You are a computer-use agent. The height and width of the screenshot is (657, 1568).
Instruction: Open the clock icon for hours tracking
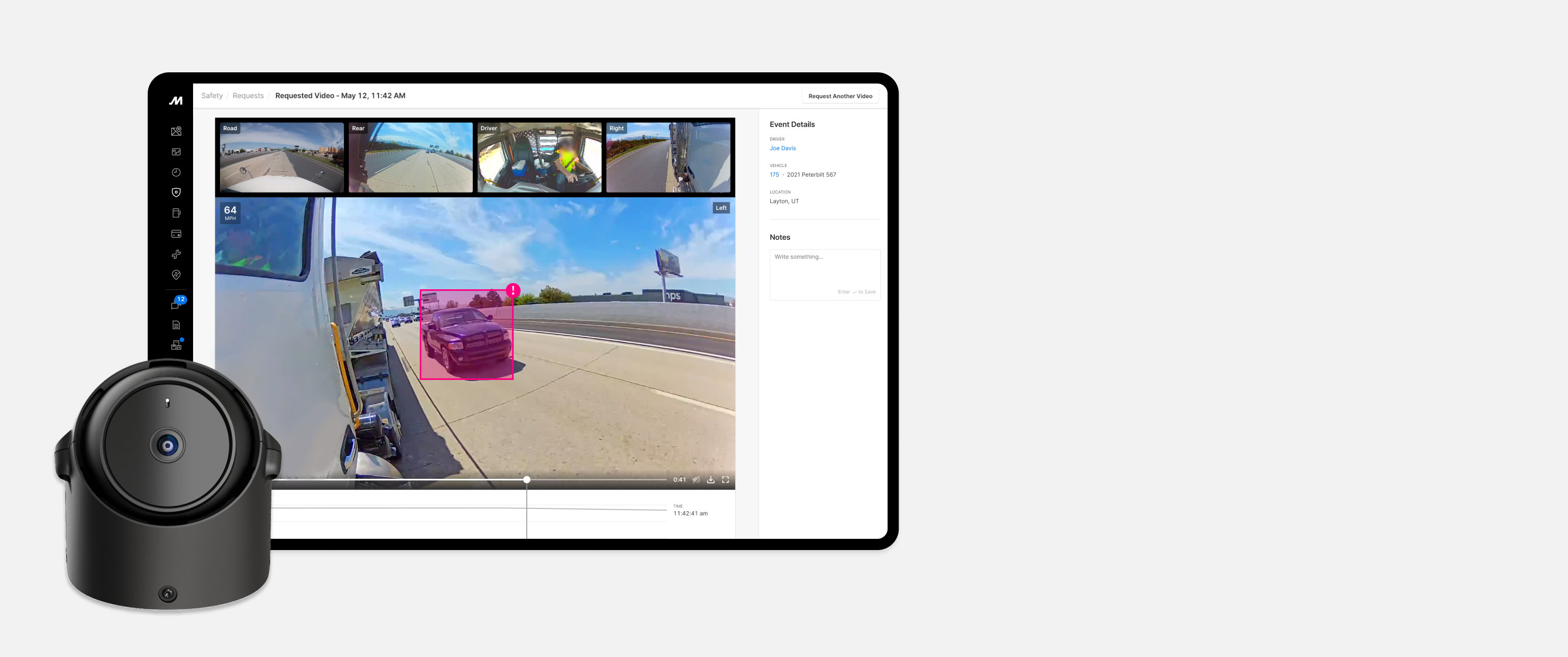(x=176, y=172)
